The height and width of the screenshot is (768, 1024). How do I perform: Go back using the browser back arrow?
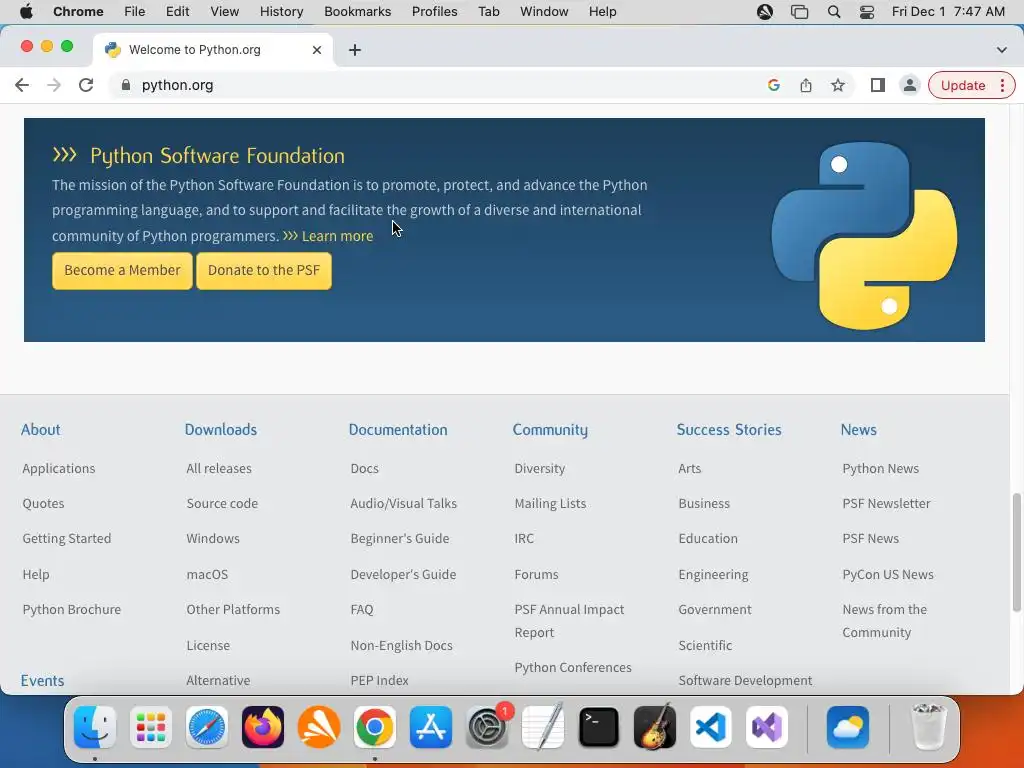pos(22,86)
